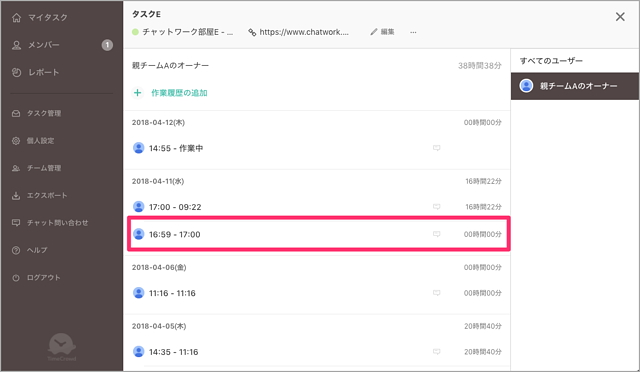Click the ログアウト power icon
This screenshot has width=640, height=372.
click(16, 278)
